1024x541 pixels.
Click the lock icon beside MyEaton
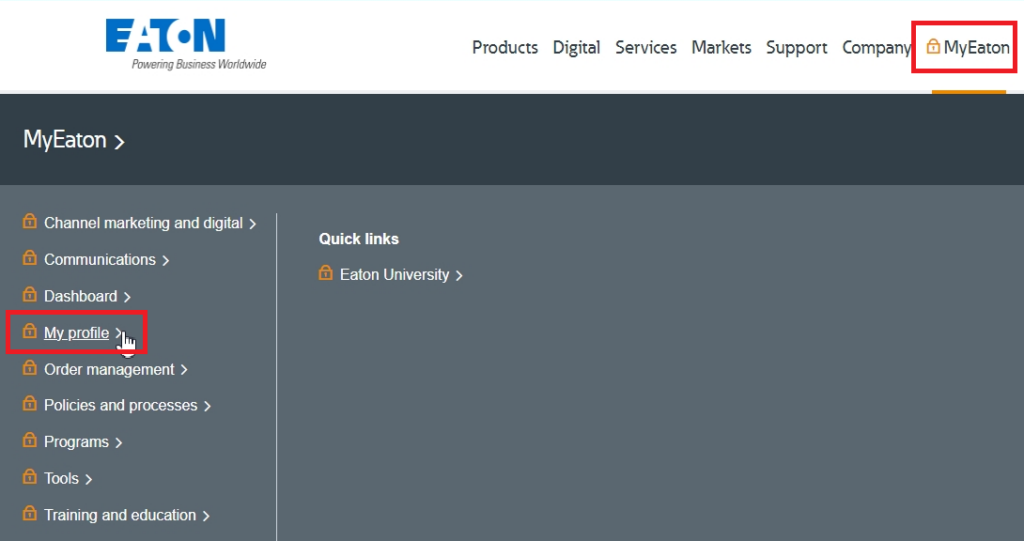pyautogui.click(x=933, y=47)
